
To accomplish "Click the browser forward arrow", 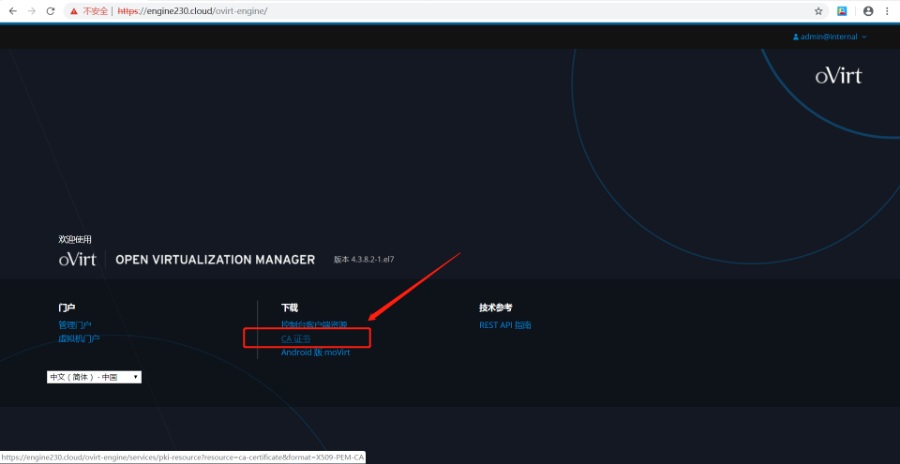I will [x=32, y=11].
